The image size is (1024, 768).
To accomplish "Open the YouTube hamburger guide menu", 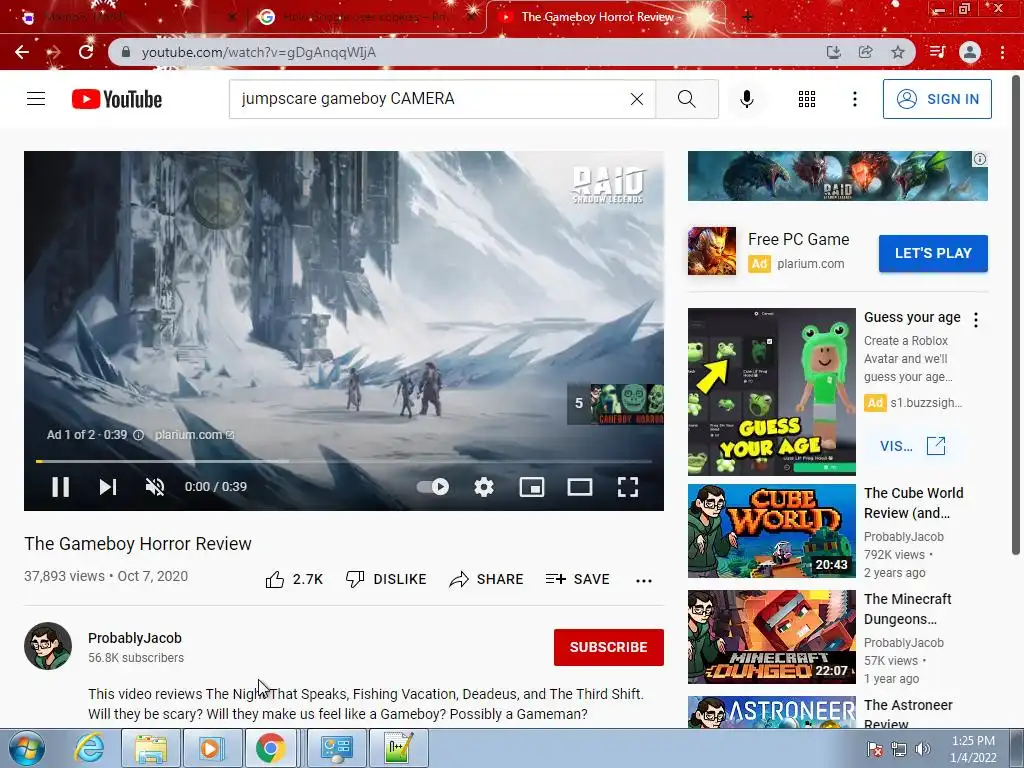I will coord(36,99).
